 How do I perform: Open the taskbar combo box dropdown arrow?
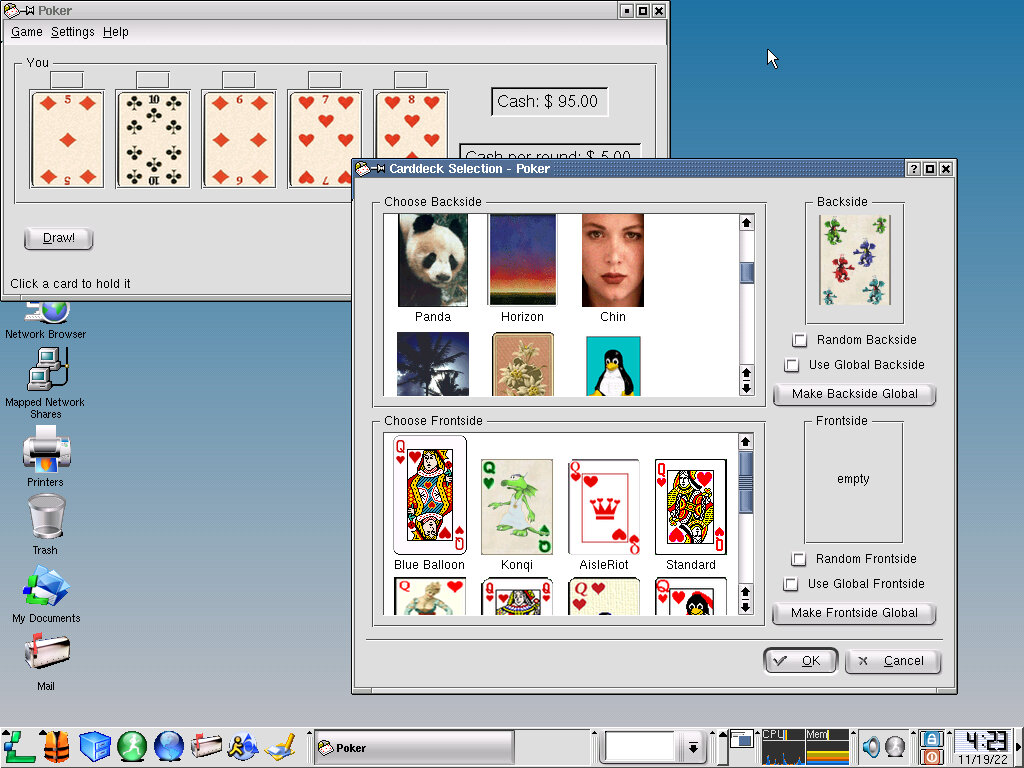(692, 747)
